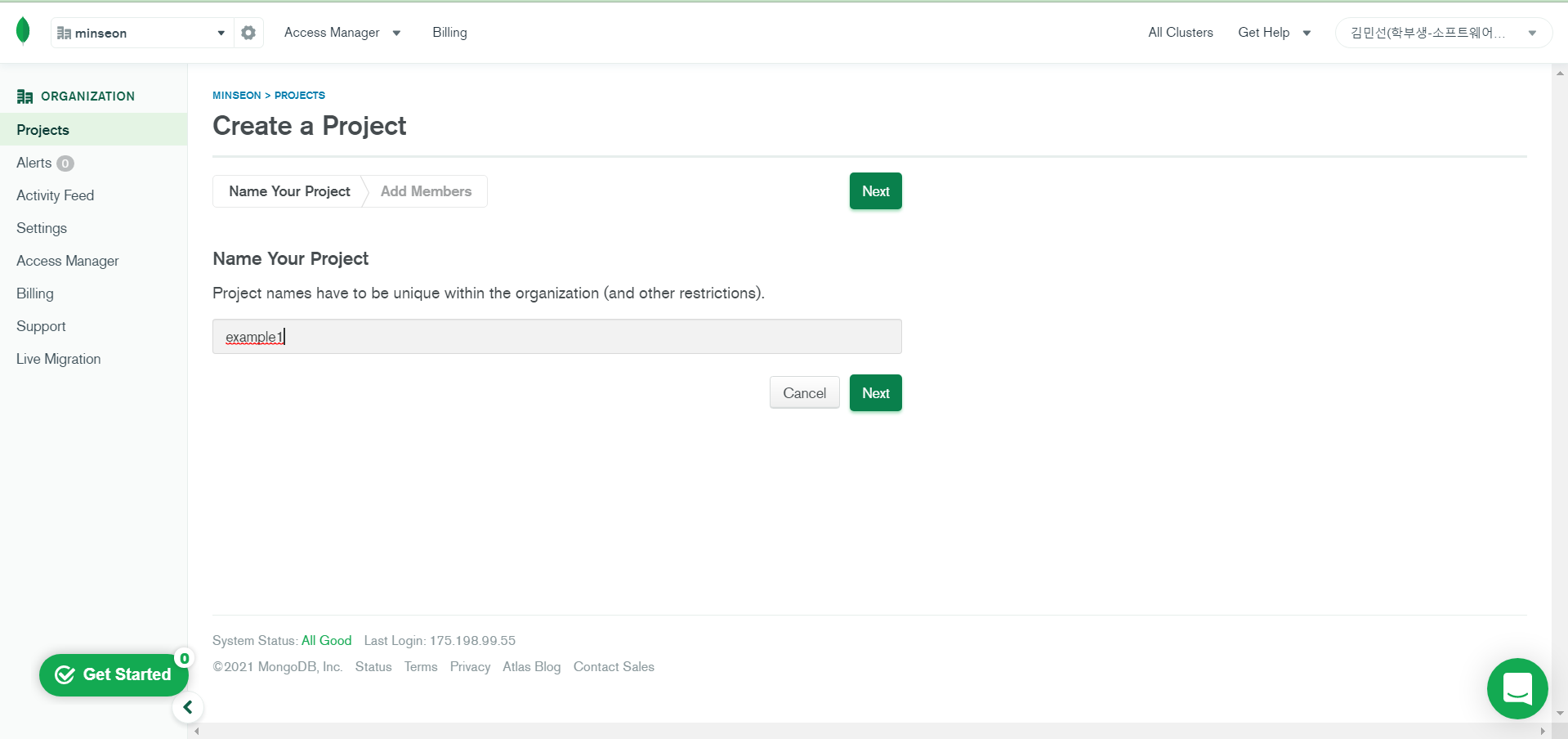The image size is (1568, 739).
Task: Select Projects in the sidebar
Action: 93,130
